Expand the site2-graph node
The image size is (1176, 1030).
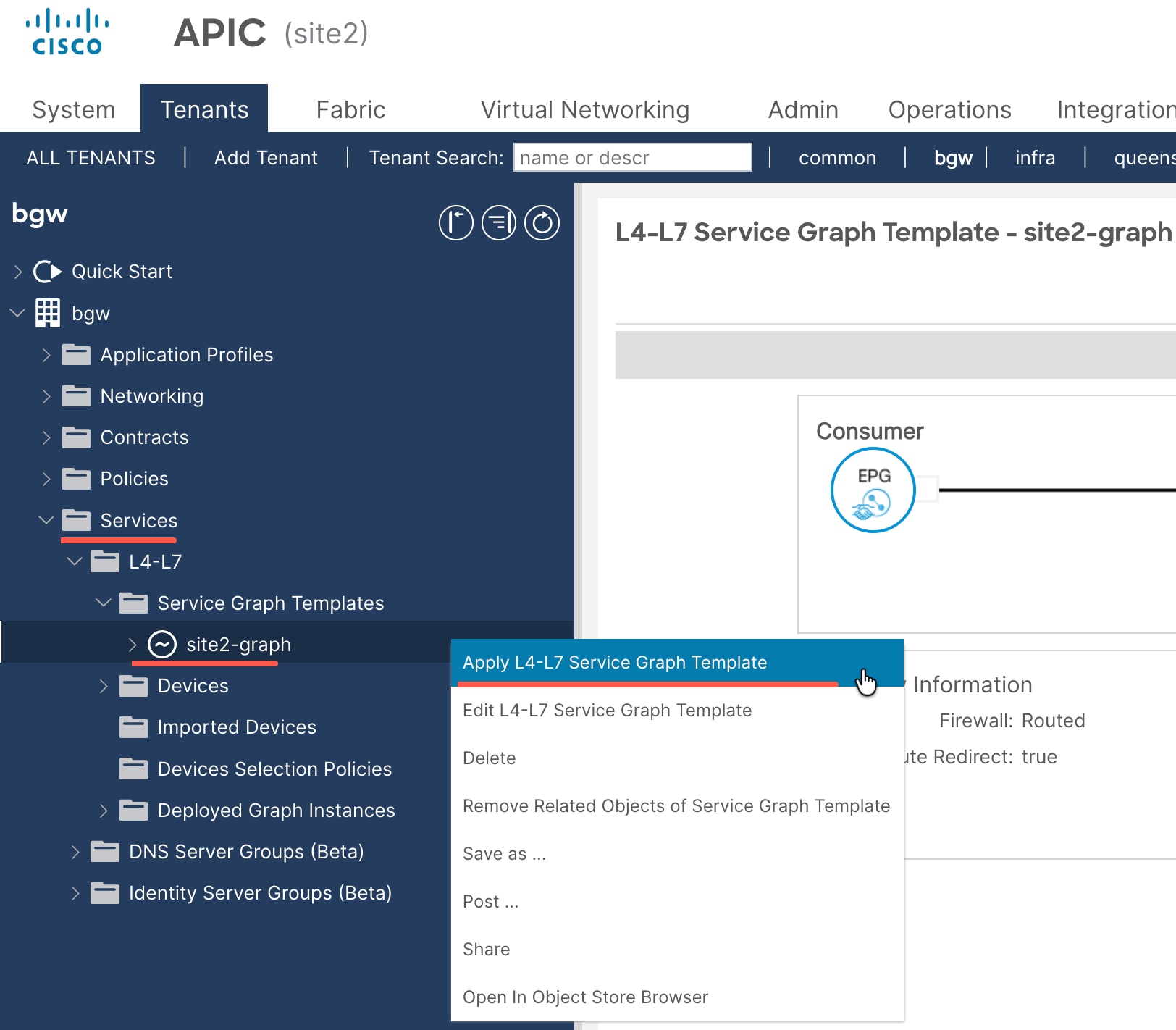coord(133,644)
